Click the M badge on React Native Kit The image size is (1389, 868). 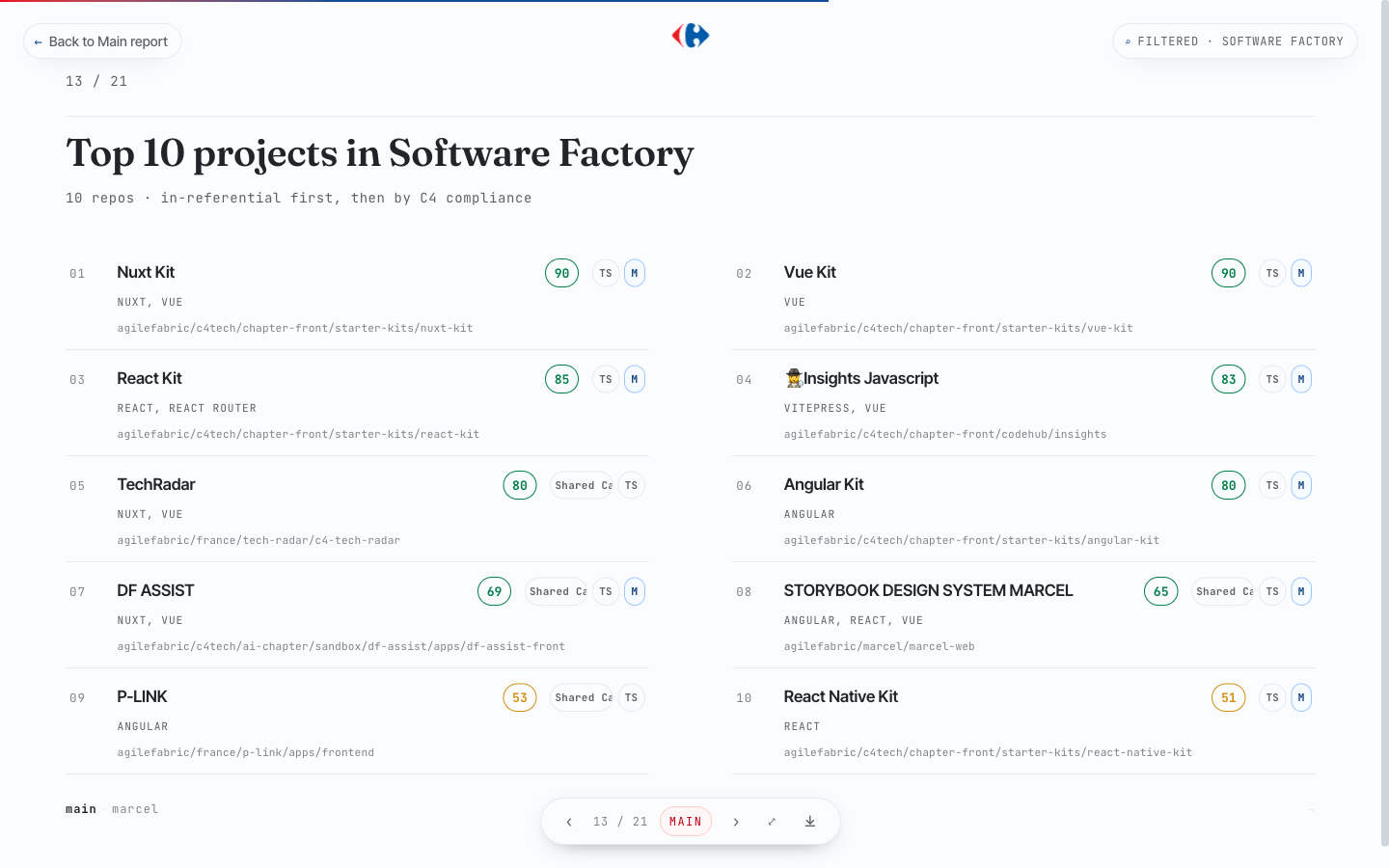[1301, 697]
